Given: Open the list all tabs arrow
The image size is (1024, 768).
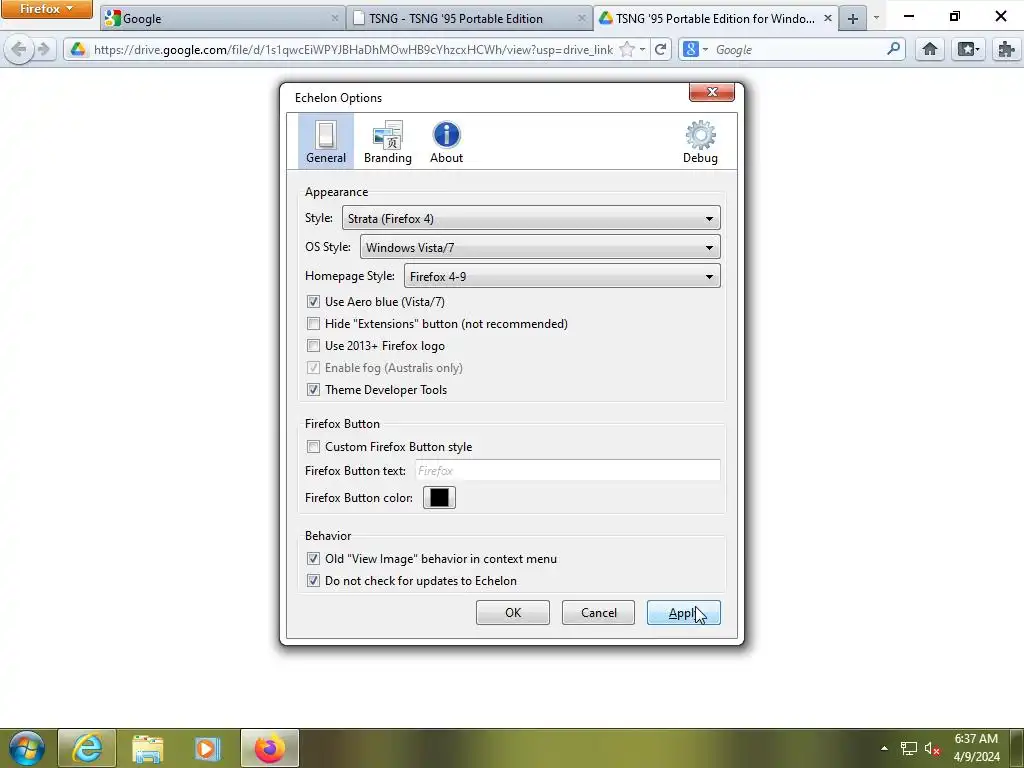Looking at the screenshot, I should point(876,18).
